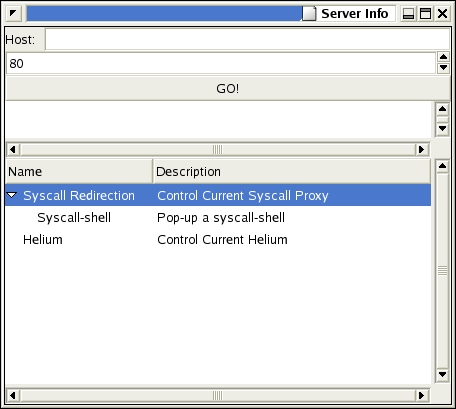The height and width of the screenshot is (409, 456).
Task: Focus the Host input field
Action: coord(248,39)
